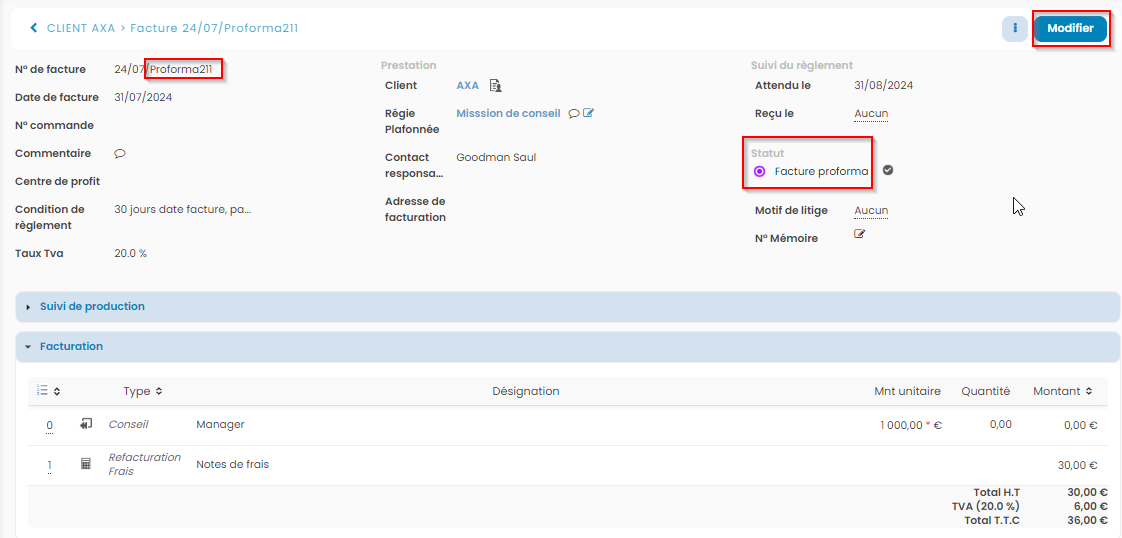The image size is (1122, 538).
Task: Click the edit icon for N° Mémoire
Action: [859, 234]
